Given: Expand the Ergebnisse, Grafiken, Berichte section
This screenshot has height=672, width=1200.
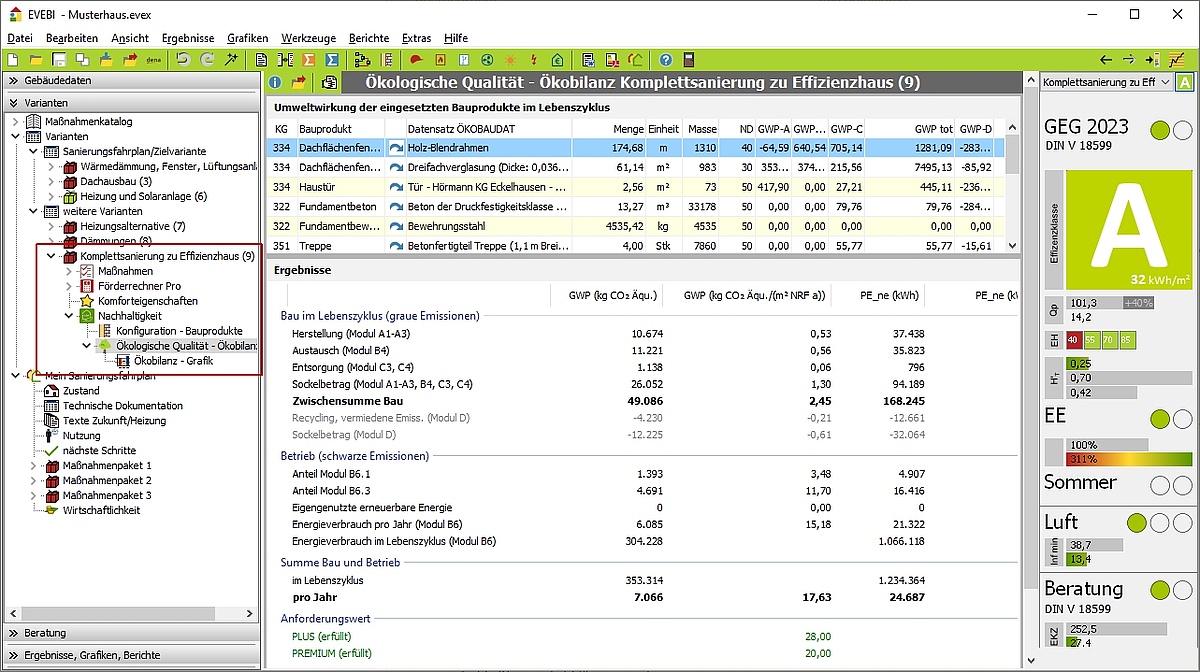Looking at the screenshot, I should tap(132, 655).
